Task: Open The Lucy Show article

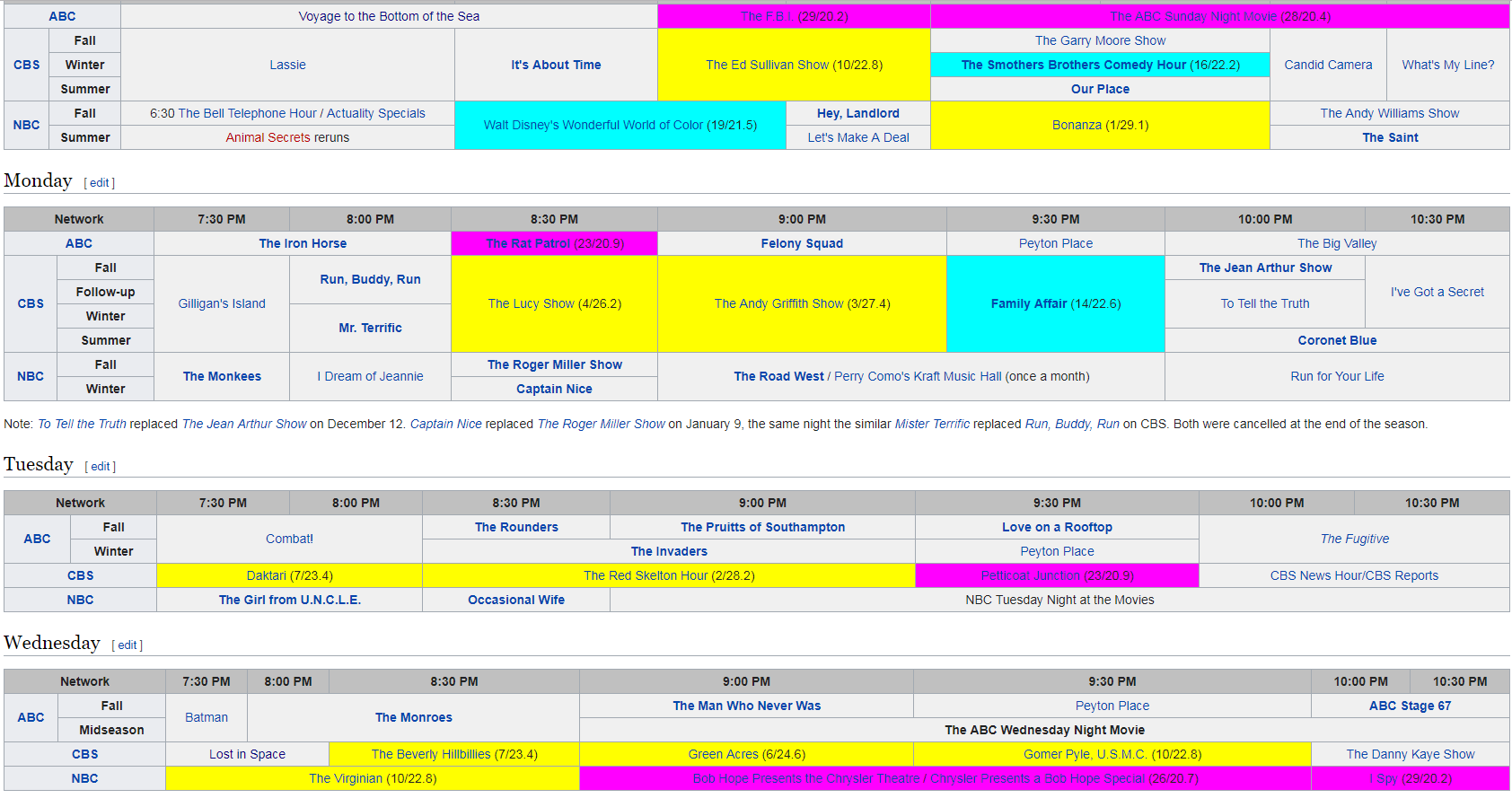Action: pyautogui.click(x=531, y=303)
